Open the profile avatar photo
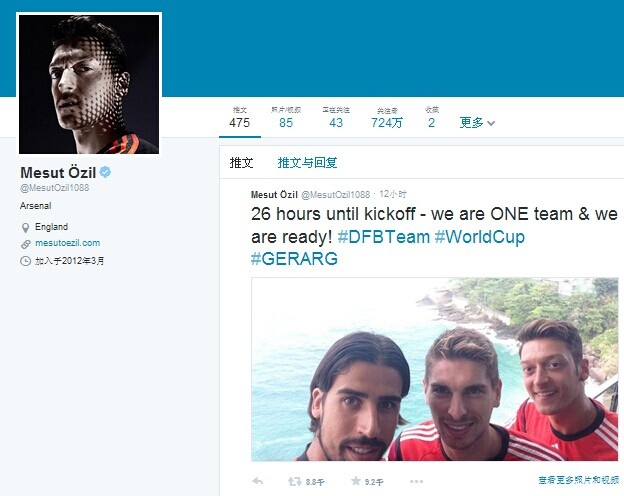 point(89,84)
